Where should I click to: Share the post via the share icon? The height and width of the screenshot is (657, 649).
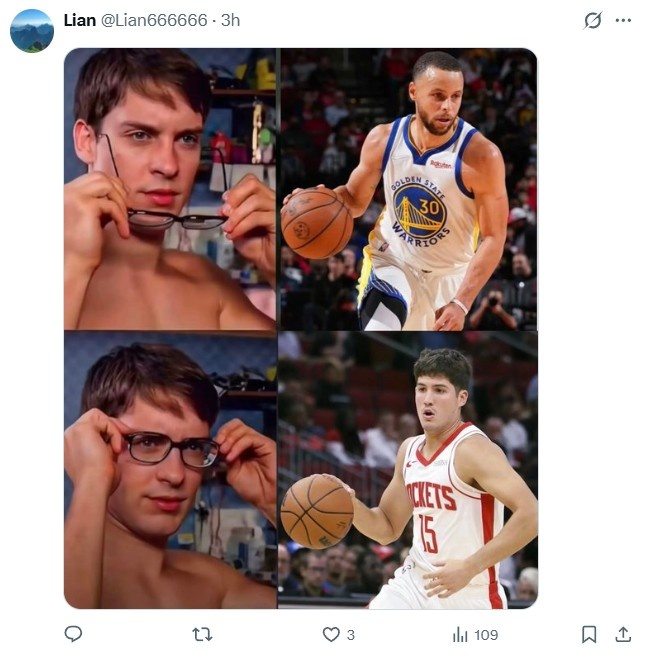point(622,634)
